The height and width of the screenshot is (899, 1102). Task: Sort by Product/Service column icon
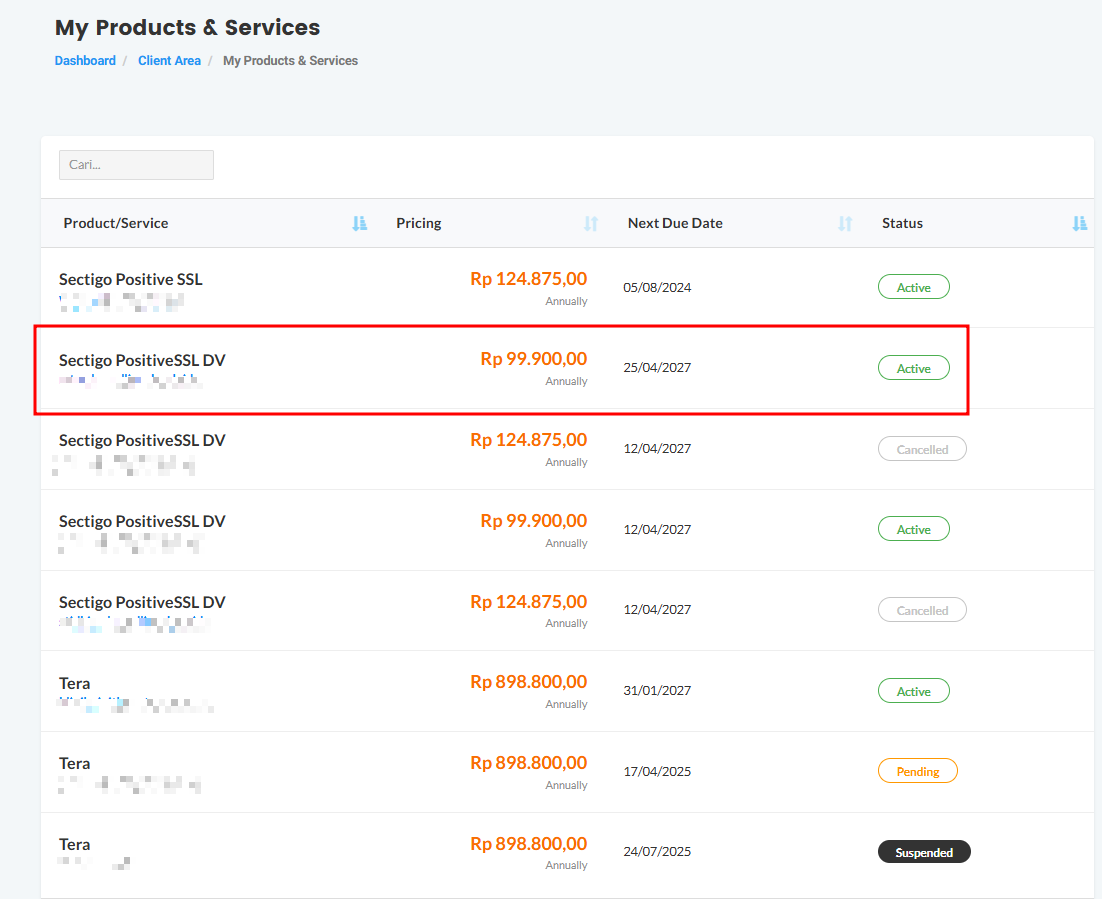click(359, 224)
